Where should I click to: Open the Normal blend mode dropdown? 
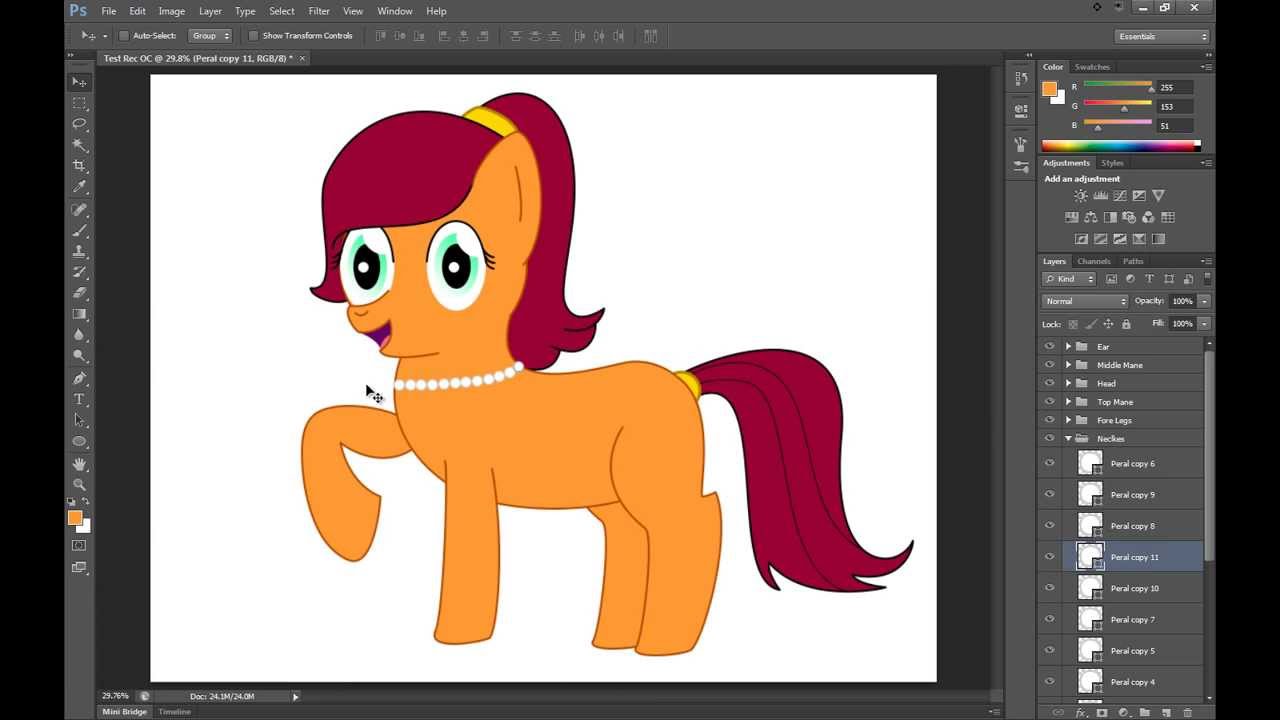[x=1085, y=301]
